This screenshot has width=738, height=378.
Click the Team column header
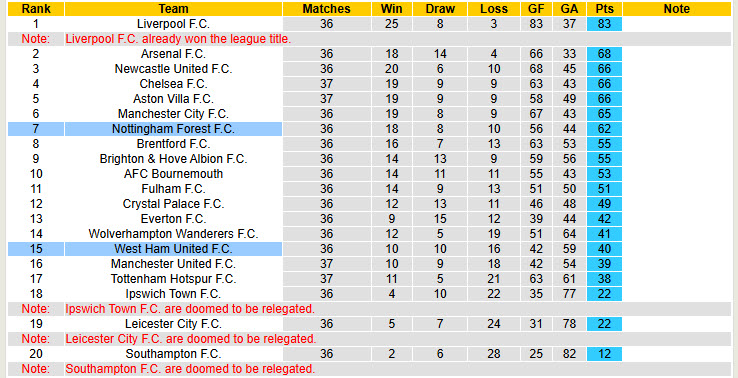pyautogui.click(x=173, y=9)
